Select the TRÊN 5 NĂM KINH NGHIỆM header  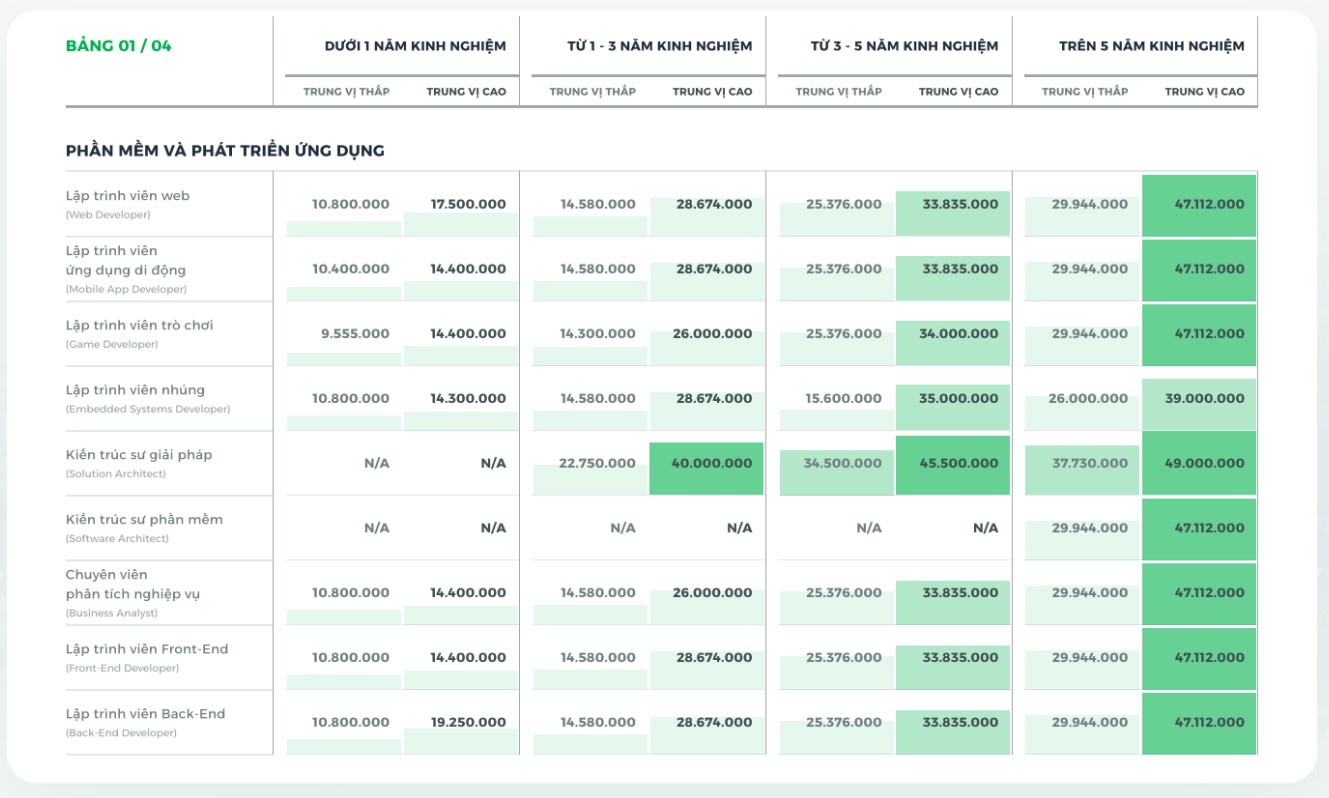coord(1152,46)
